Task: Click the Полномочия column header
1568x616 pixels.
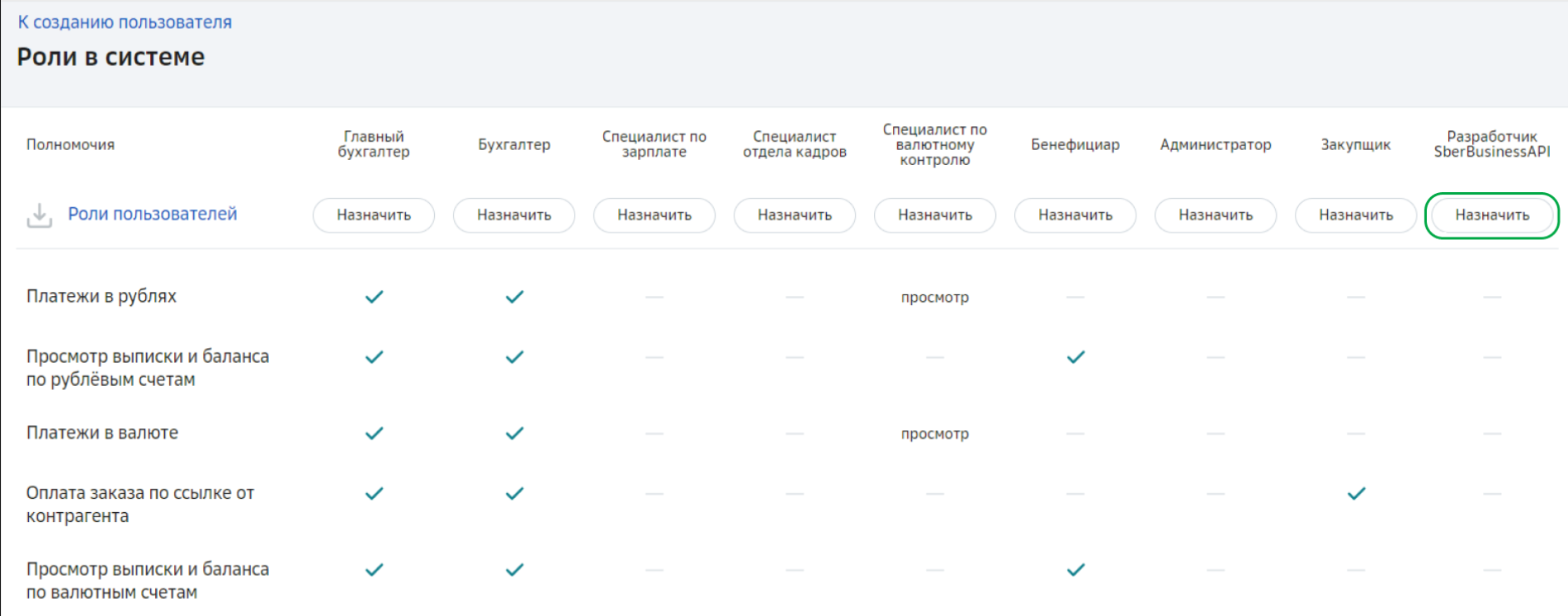Action: pyautogui.click(x=71, y=144)
